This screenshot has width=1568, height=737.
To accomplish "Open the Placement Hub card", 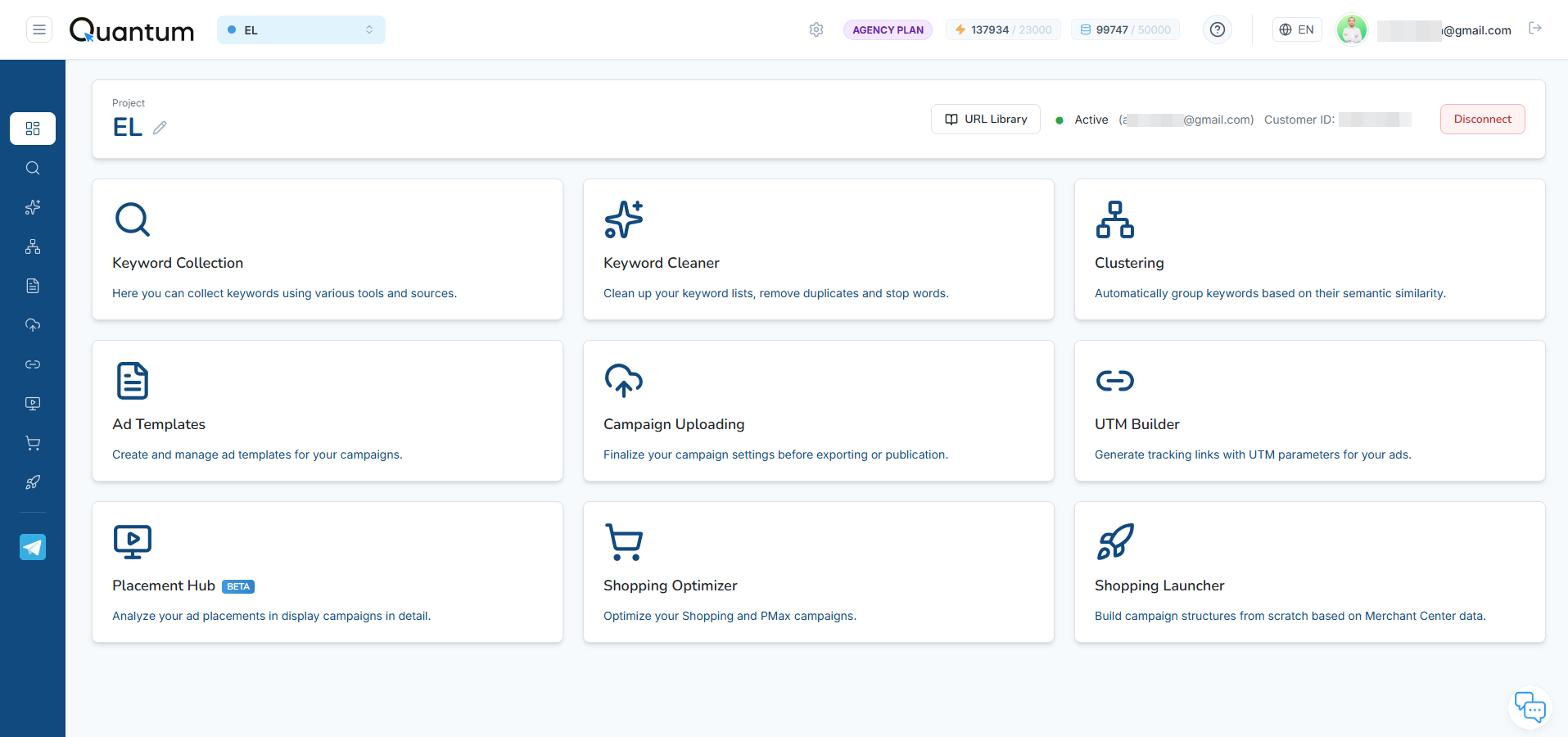I will pyautogui.click(x=328, y=572).
